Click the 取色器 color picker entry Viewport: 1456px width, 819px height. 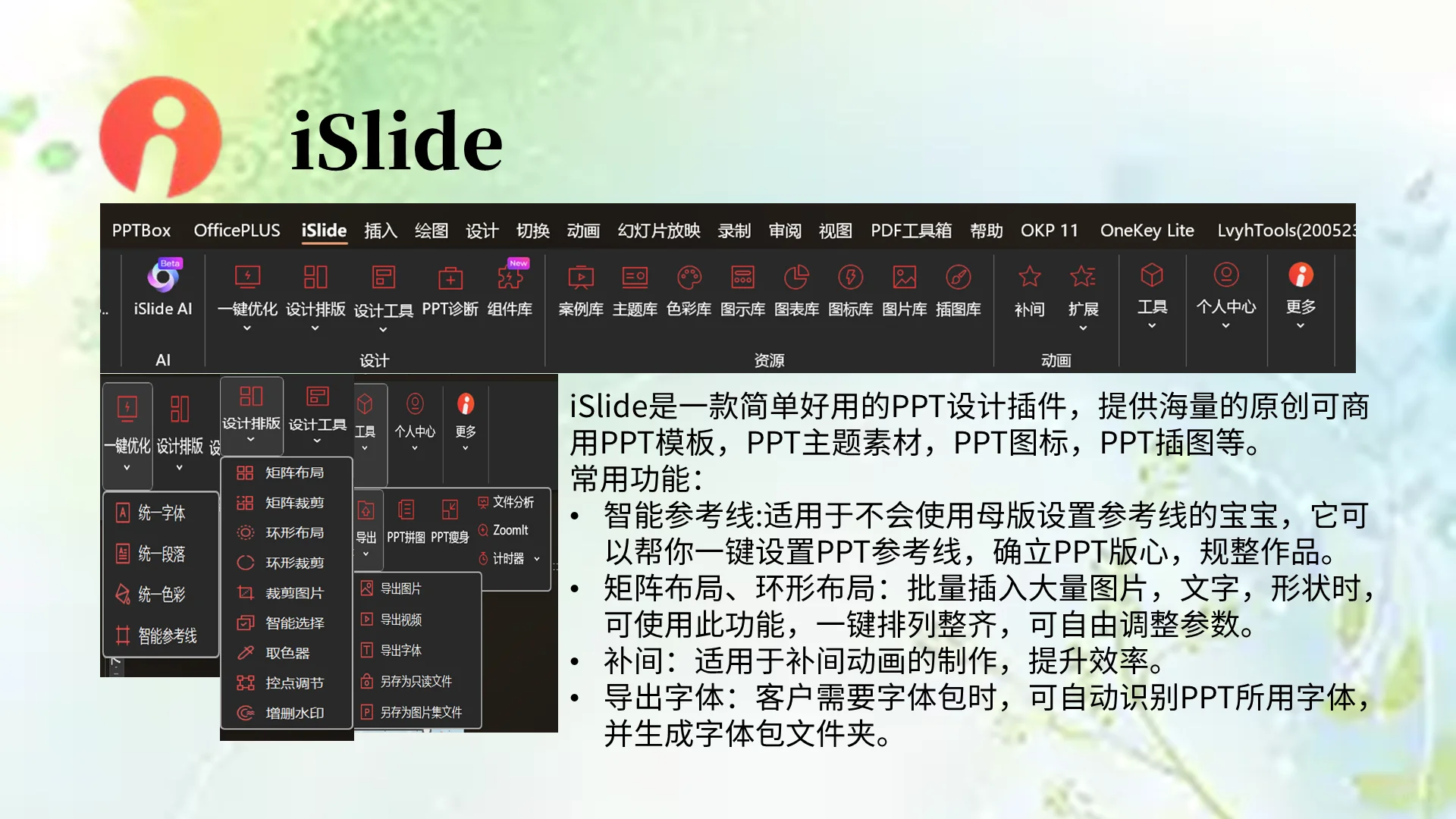287,653
